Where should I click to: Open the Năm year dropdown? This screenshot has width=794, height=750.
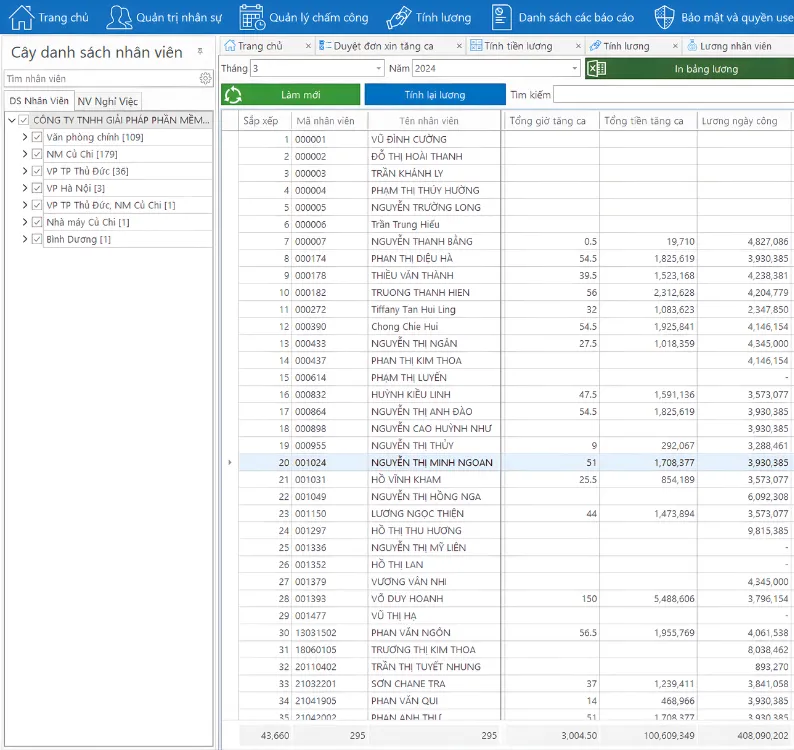click(574, 68)
